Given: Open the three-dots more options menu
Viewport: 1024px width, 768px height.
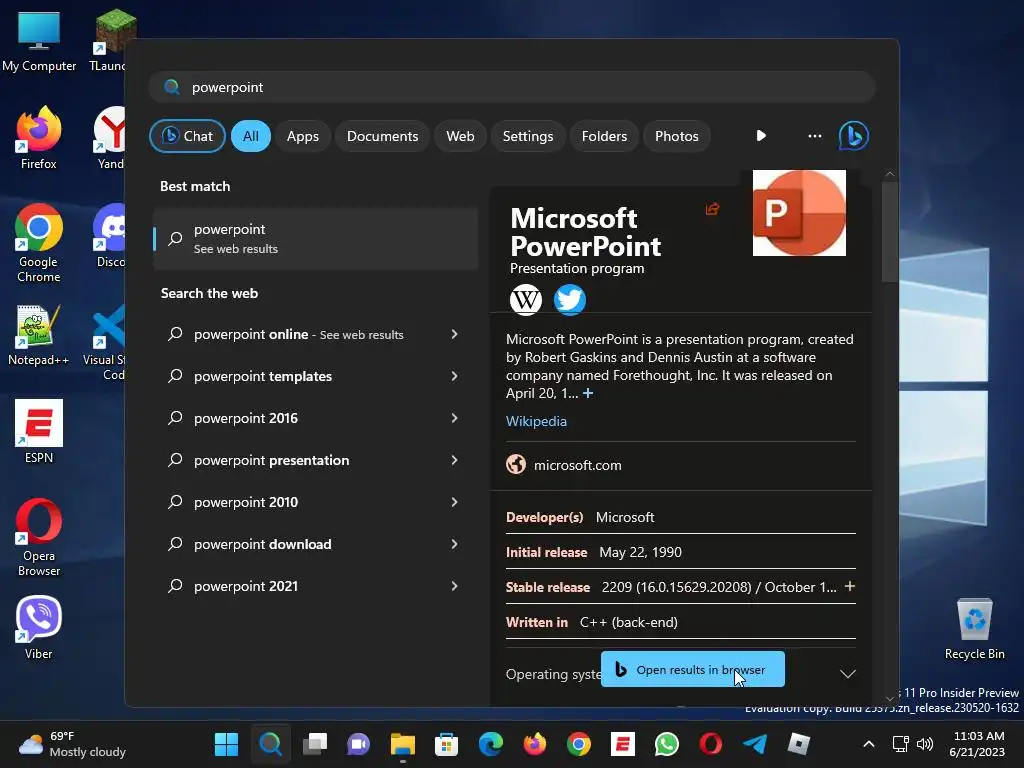Looking at the screenshot, I should click(814, 136).
